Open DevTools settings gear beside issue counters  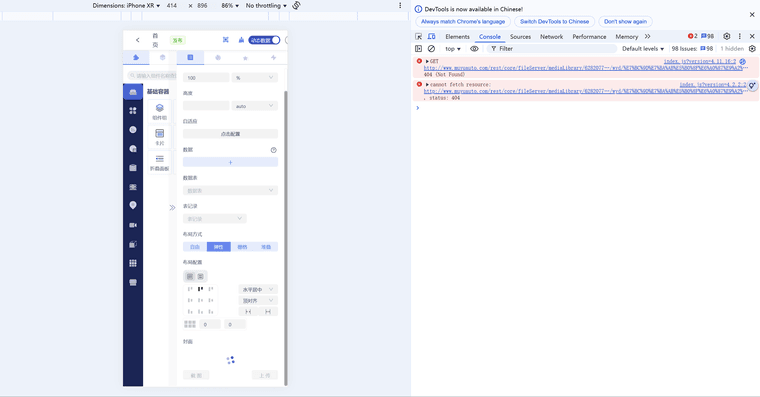pyautogui.click(x=727, y=36)
